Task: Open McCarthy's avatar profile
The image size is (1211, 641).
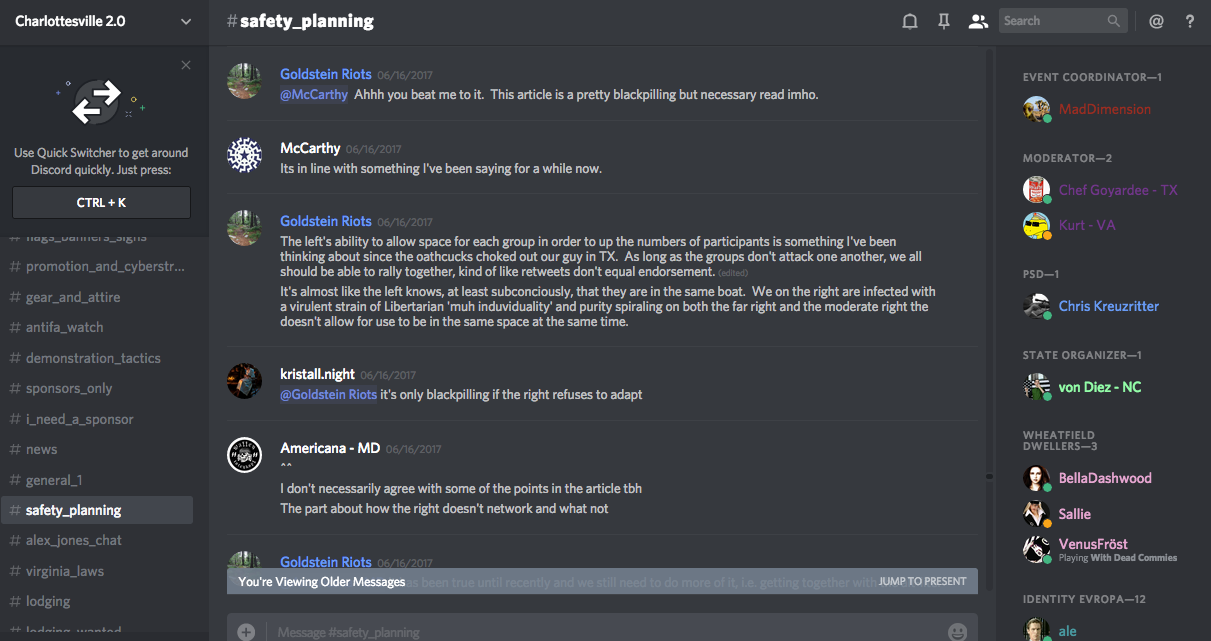Action: tap(245, 155)
